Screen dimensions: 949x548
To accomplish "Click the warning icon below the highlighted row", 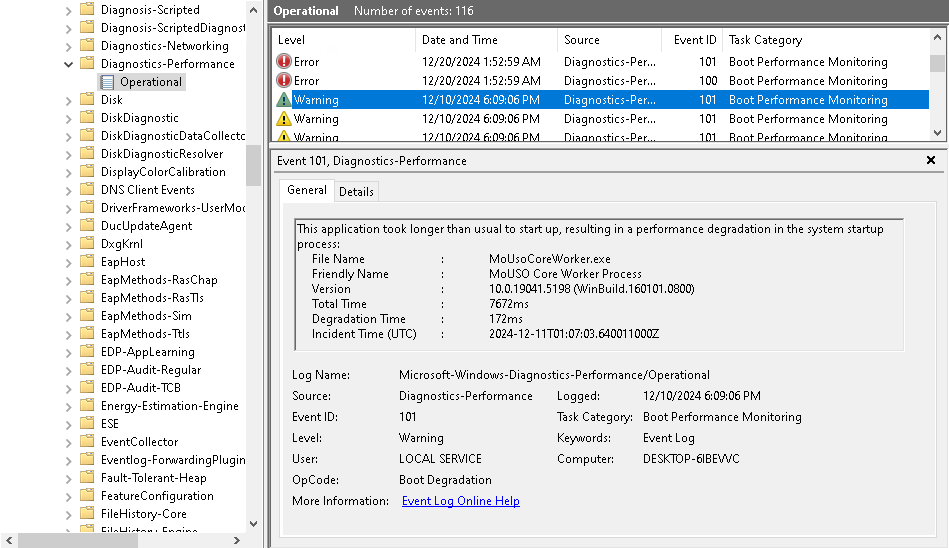I will click(x=283, y=118).
